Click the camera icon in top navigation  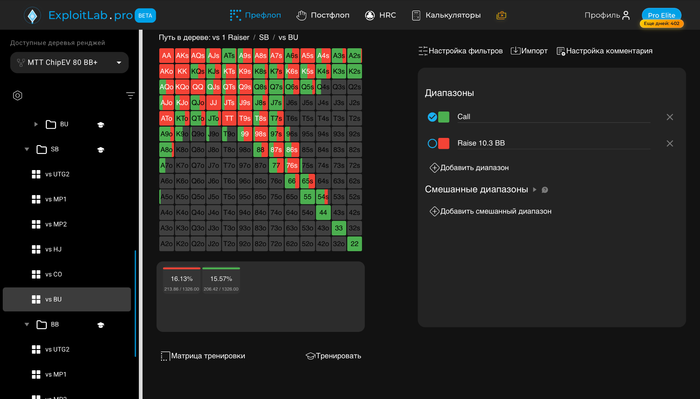pyautogui.click(x=501, y=16)
